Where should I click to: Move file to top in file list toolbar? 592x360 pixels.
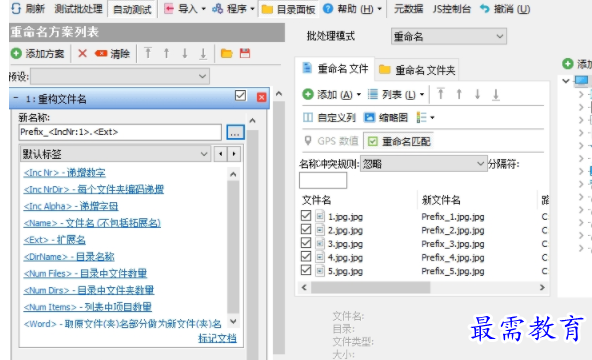click(441, 94)
